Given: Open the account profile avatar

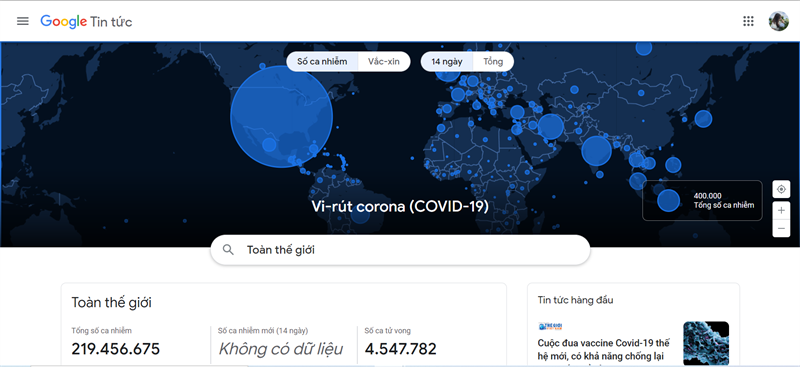Looking at the screenshot, I should coord(779,21).
